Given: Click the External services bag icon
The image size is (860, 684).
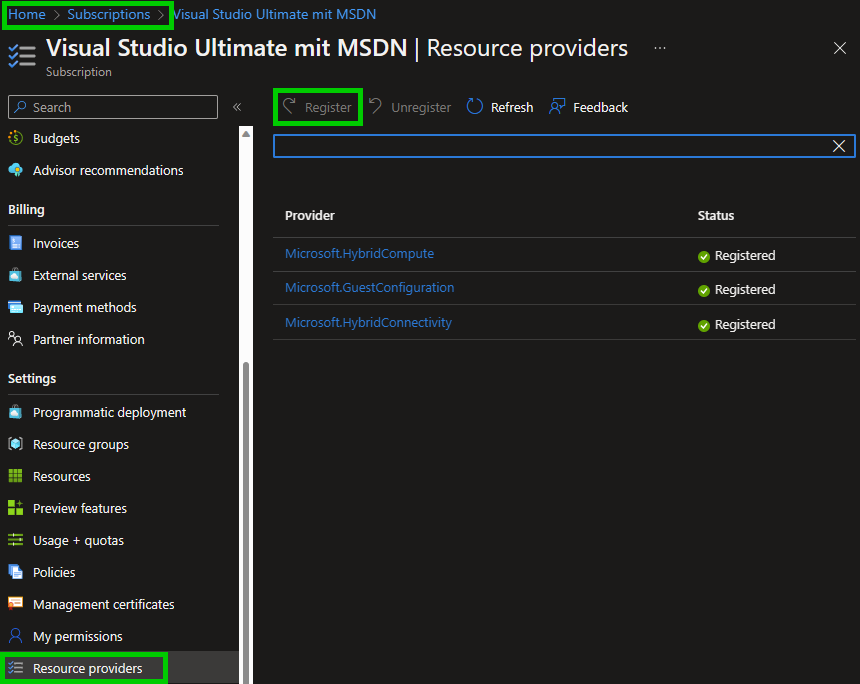Looking at the screenshot, I should [15, 275].
